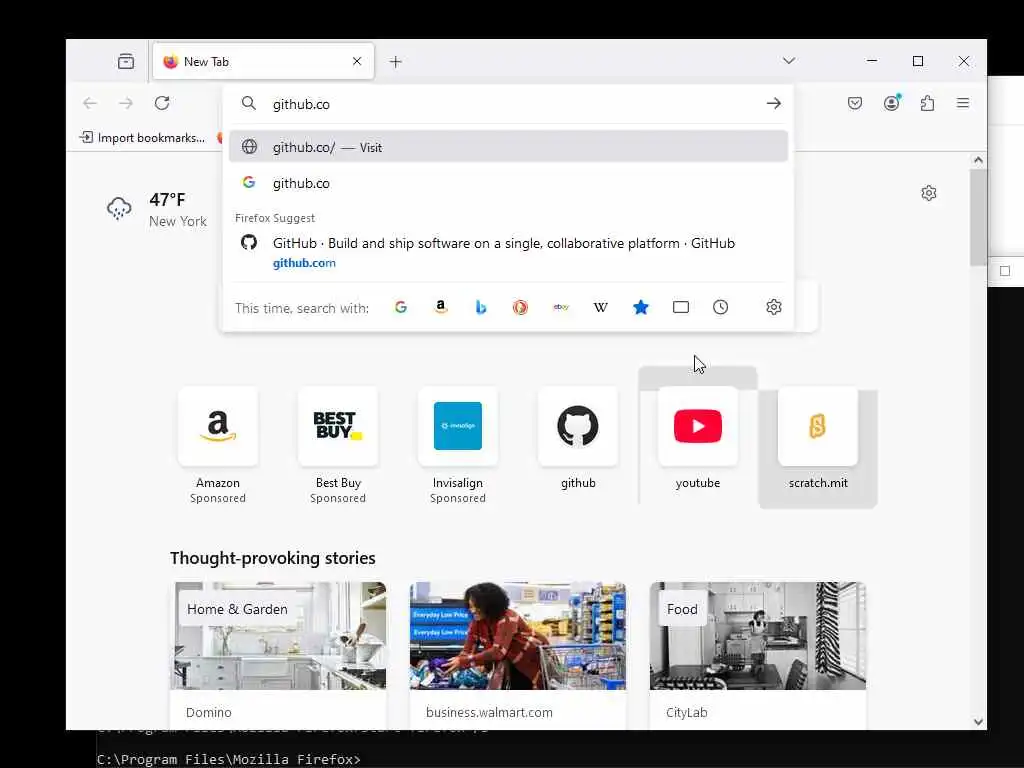This screenshot has width=1024, height=768.
Task: Search this time with DuckDuckGo
Action: click(520, 308)
